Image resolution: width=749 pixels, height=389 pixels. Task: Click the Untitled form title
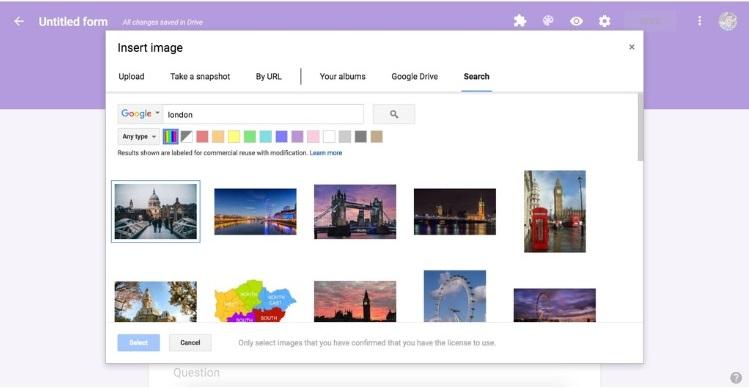click(73, 22)
